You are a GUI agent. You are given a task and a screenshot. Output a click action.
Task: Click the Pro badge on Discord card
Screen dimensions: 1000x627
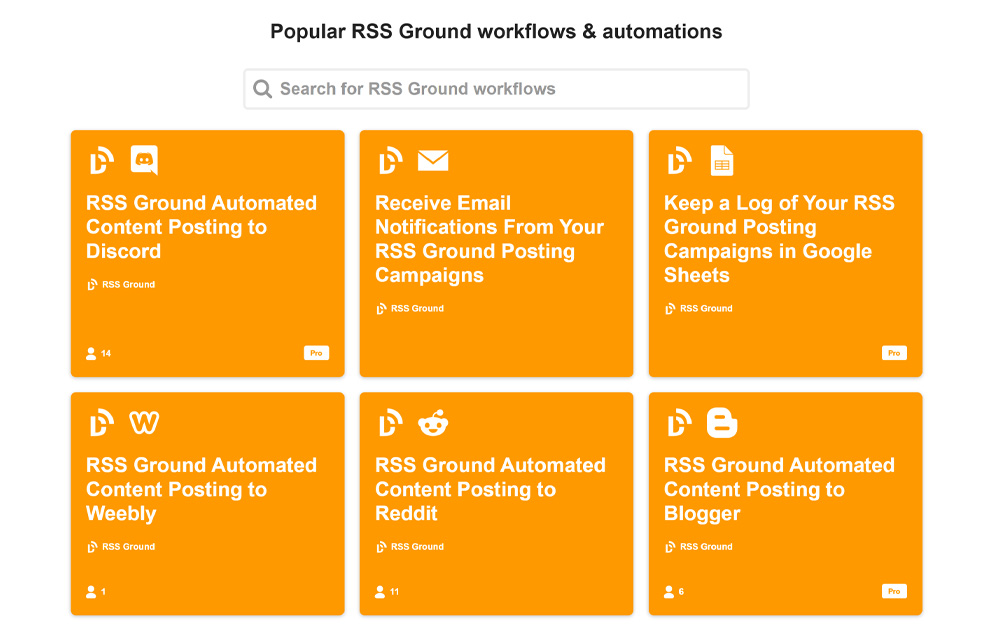coord(316,353)
